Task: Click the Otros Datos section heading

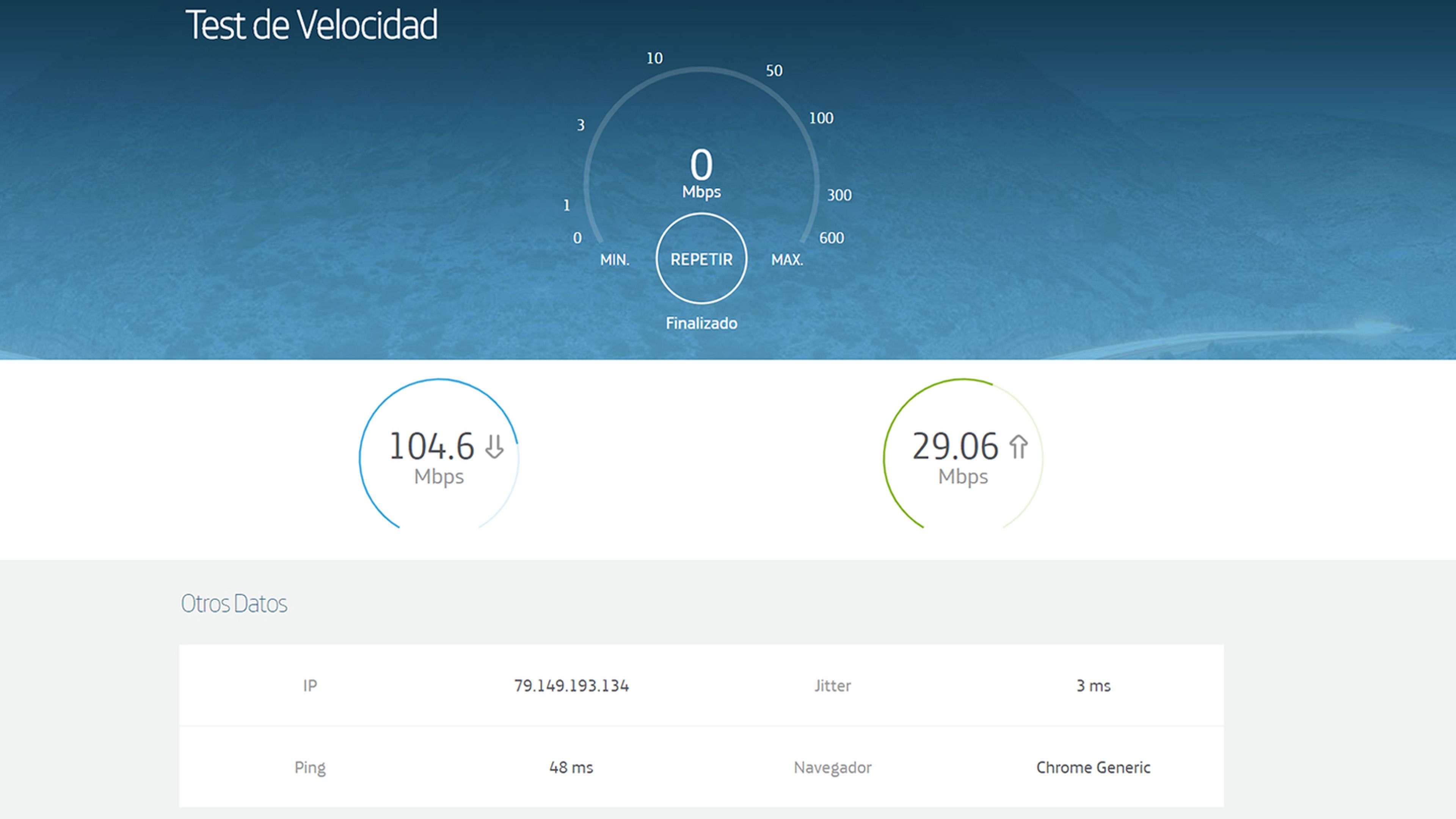Action: point(234,604)
